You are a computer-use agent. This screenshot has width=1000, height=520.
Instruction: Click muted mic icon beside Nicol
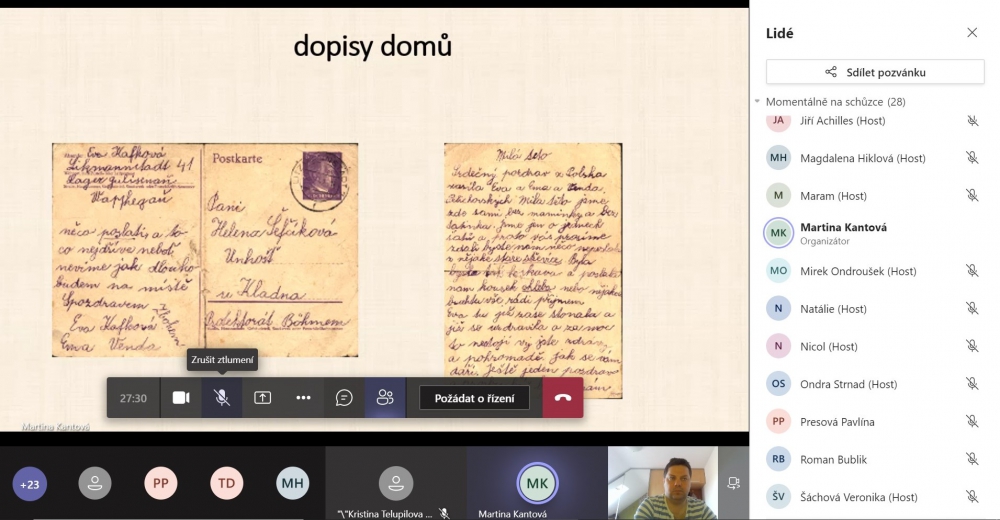973,346
